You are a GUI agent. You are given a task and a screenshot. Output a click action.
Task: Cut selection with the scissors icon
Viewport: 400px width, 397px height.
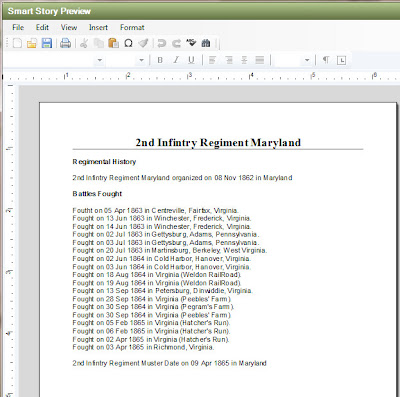click(x=84, y=43)
